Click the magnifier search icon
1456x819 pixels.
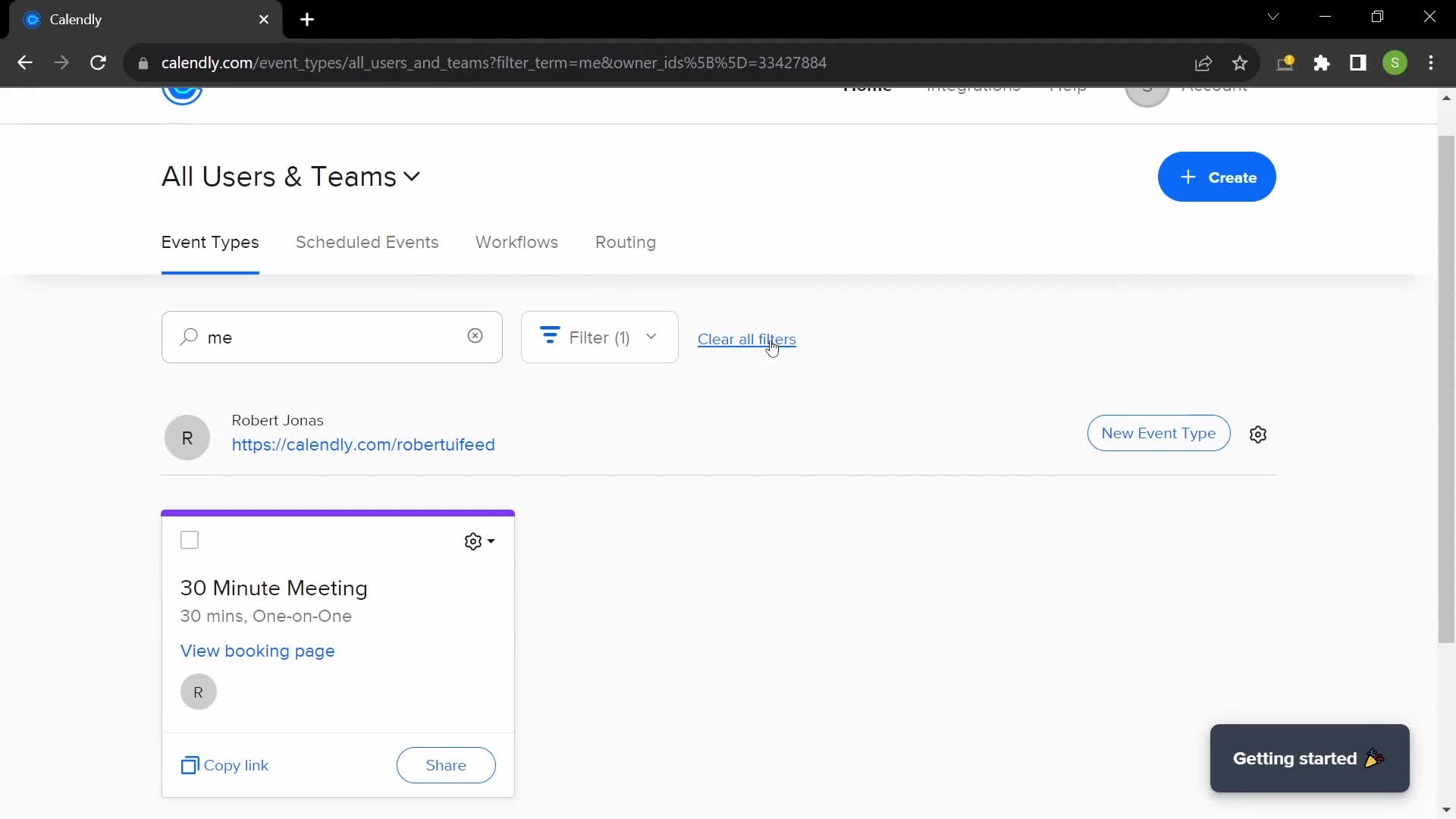coord(189,337)
